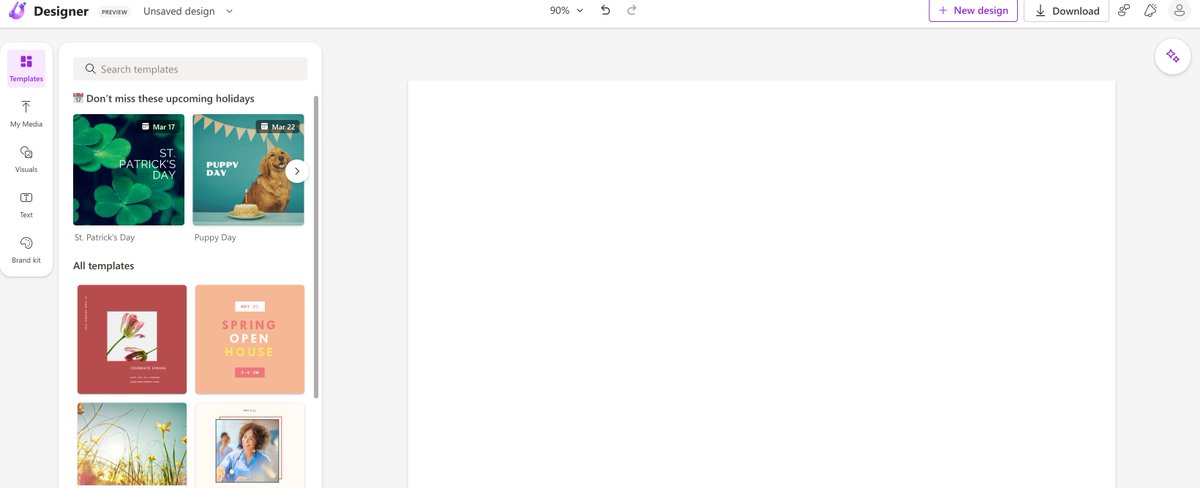Open the notifications bell

point(1150,11)
